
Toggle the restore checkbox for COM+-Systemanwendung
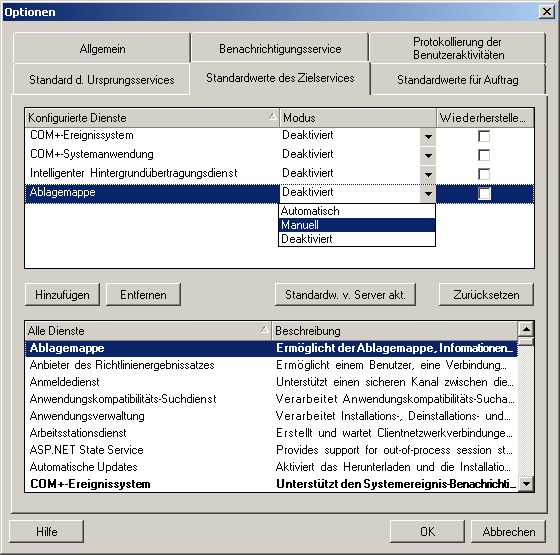click(x=484, y=155)
